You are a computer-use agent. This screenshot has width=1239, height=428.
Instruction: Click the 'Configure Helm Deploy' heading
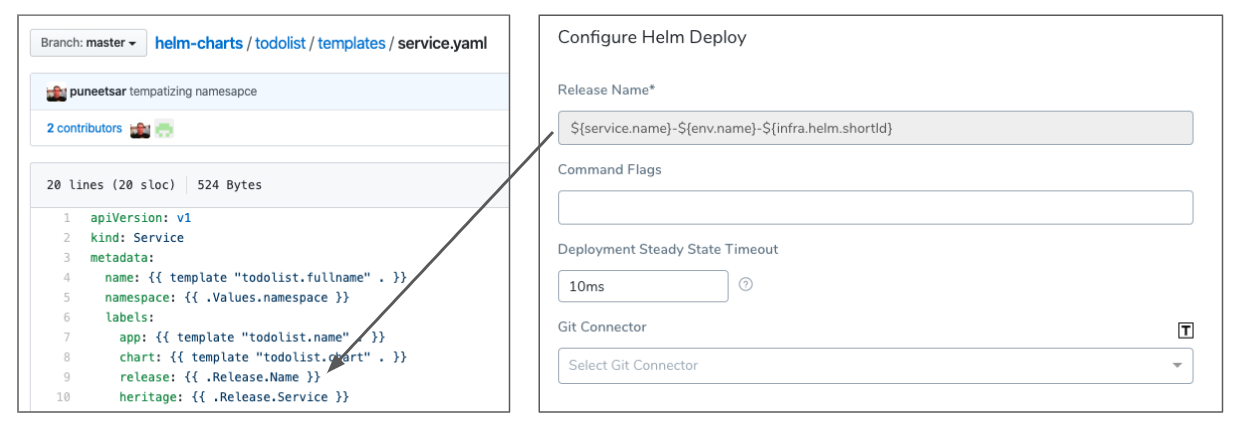point(652,38)
